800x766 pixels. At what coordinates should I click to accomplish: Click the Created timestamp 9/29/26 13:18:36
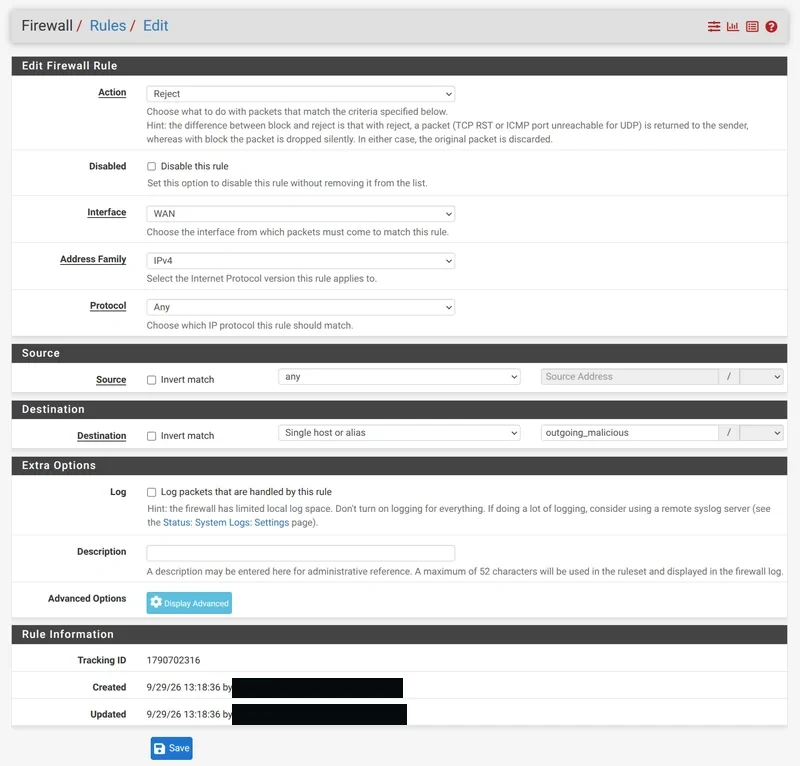point(184,687)
